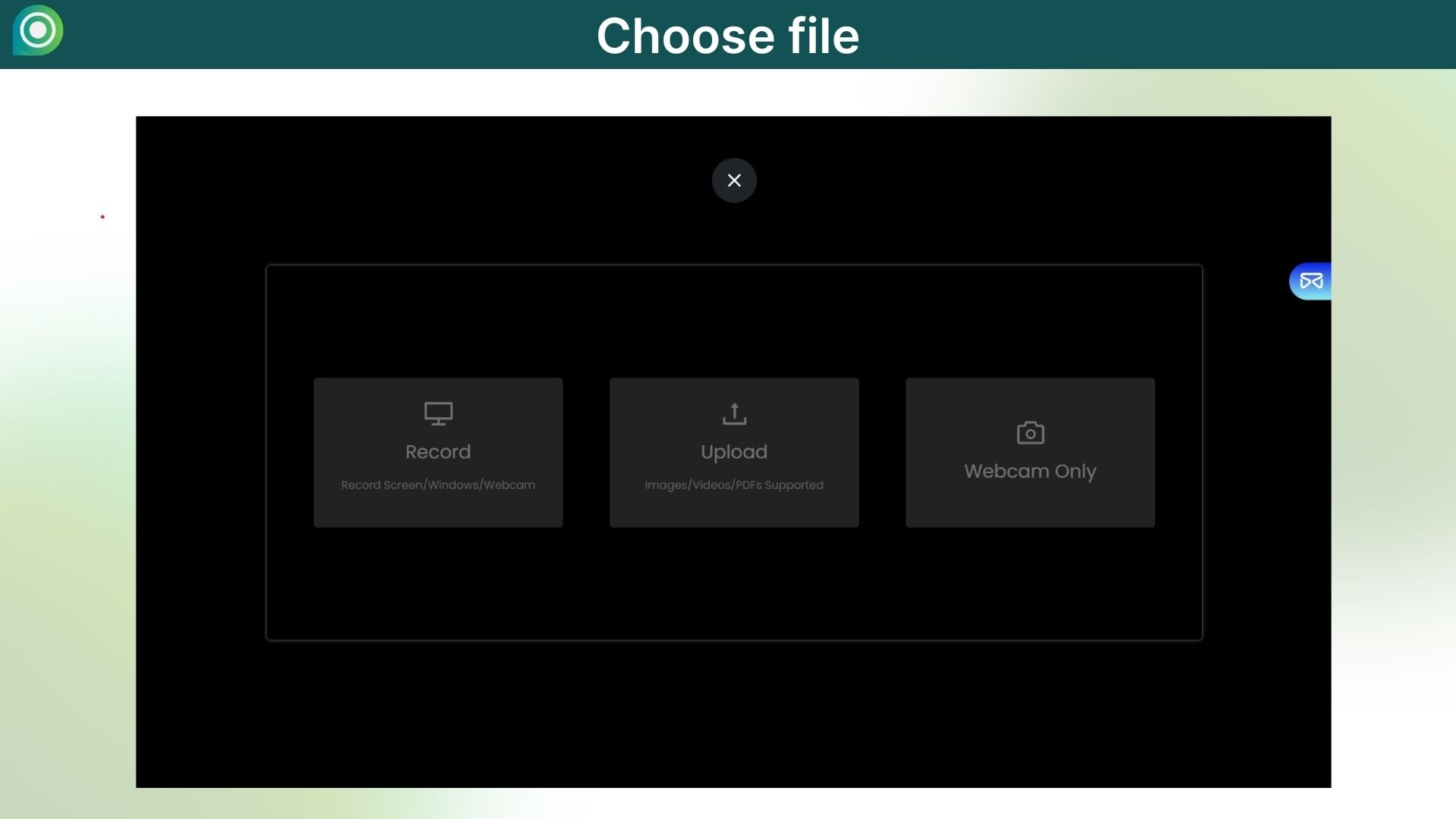Click the "Choose file" header title

point(728,36)
